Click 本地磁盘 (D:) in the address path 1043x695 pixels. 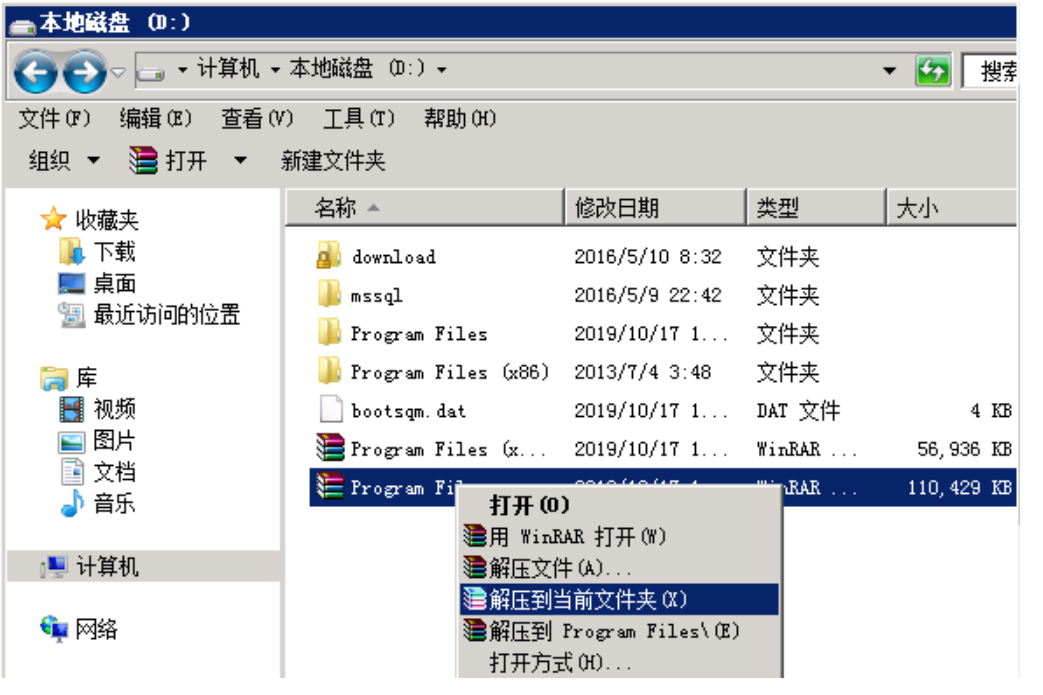357,69
